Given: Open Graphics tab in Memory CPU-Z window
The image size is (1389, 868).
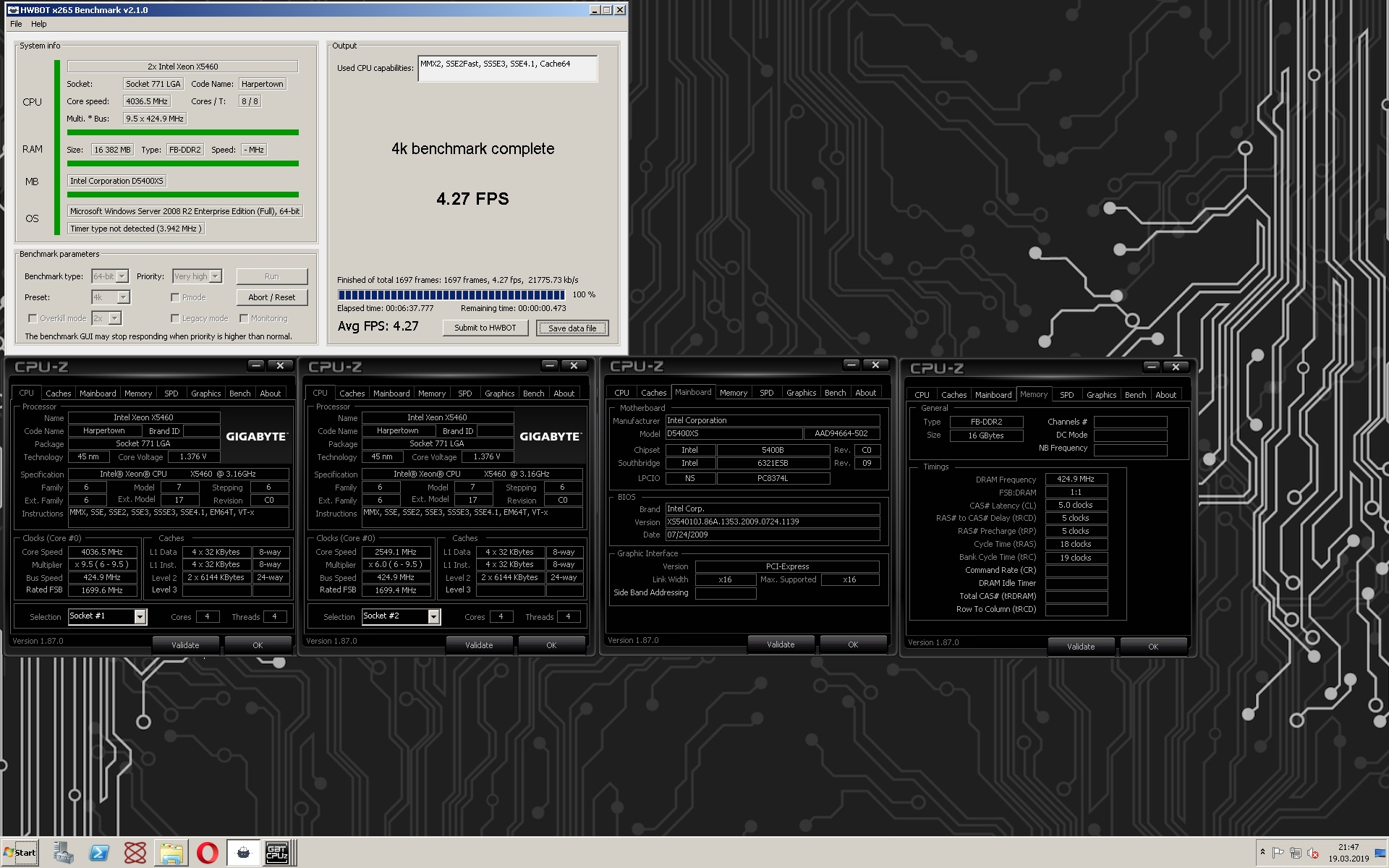Looking at the screenshot, I should 1101,395.
